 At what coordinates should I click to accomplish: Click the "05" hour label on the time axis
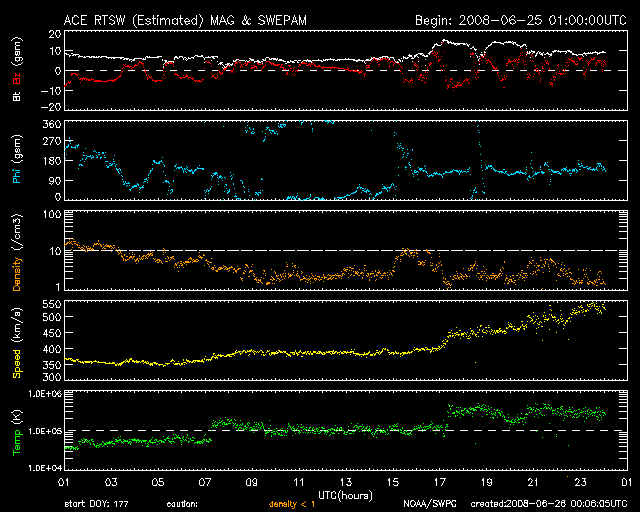(x=158, y=483)
